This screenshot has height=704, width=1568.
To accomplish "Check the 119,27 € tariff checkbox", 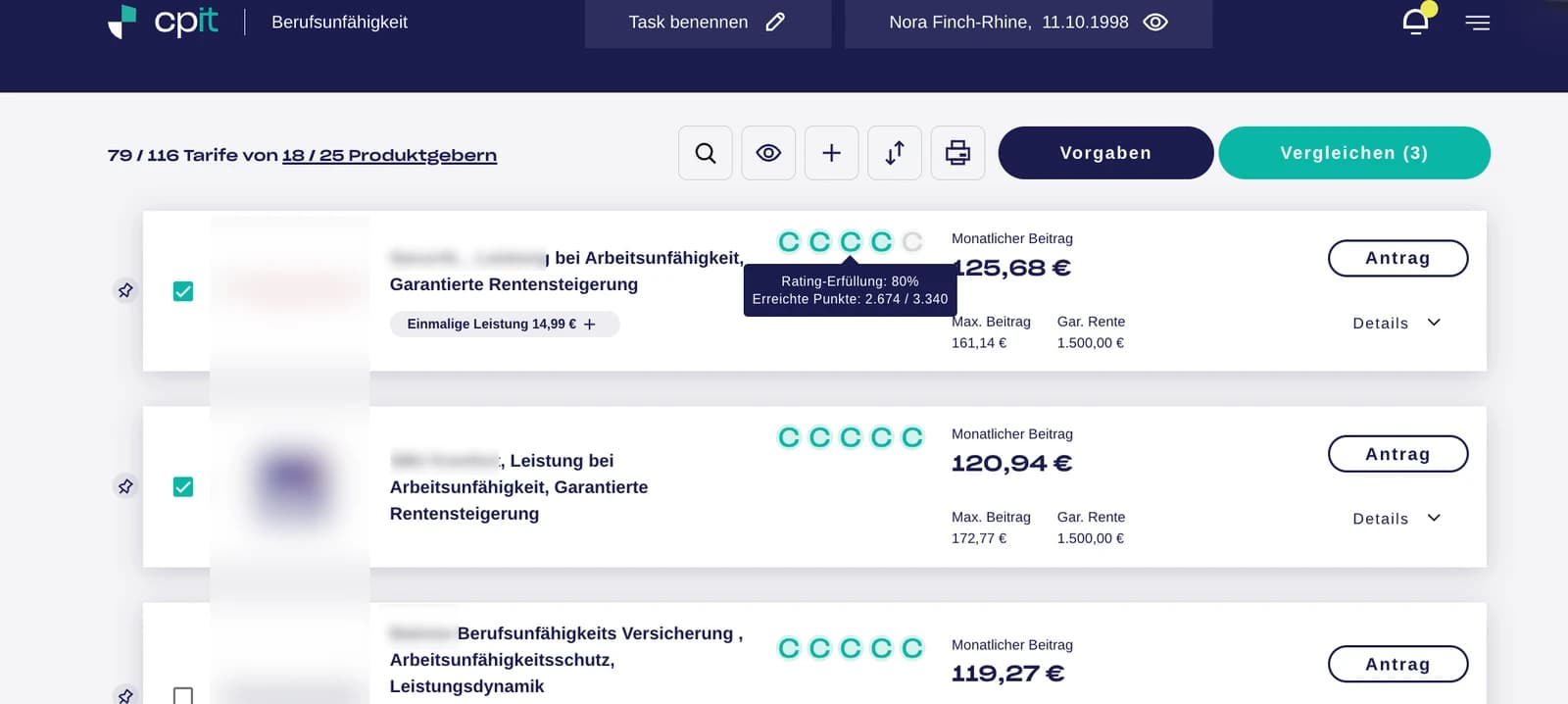I will [x=183, y=695].
